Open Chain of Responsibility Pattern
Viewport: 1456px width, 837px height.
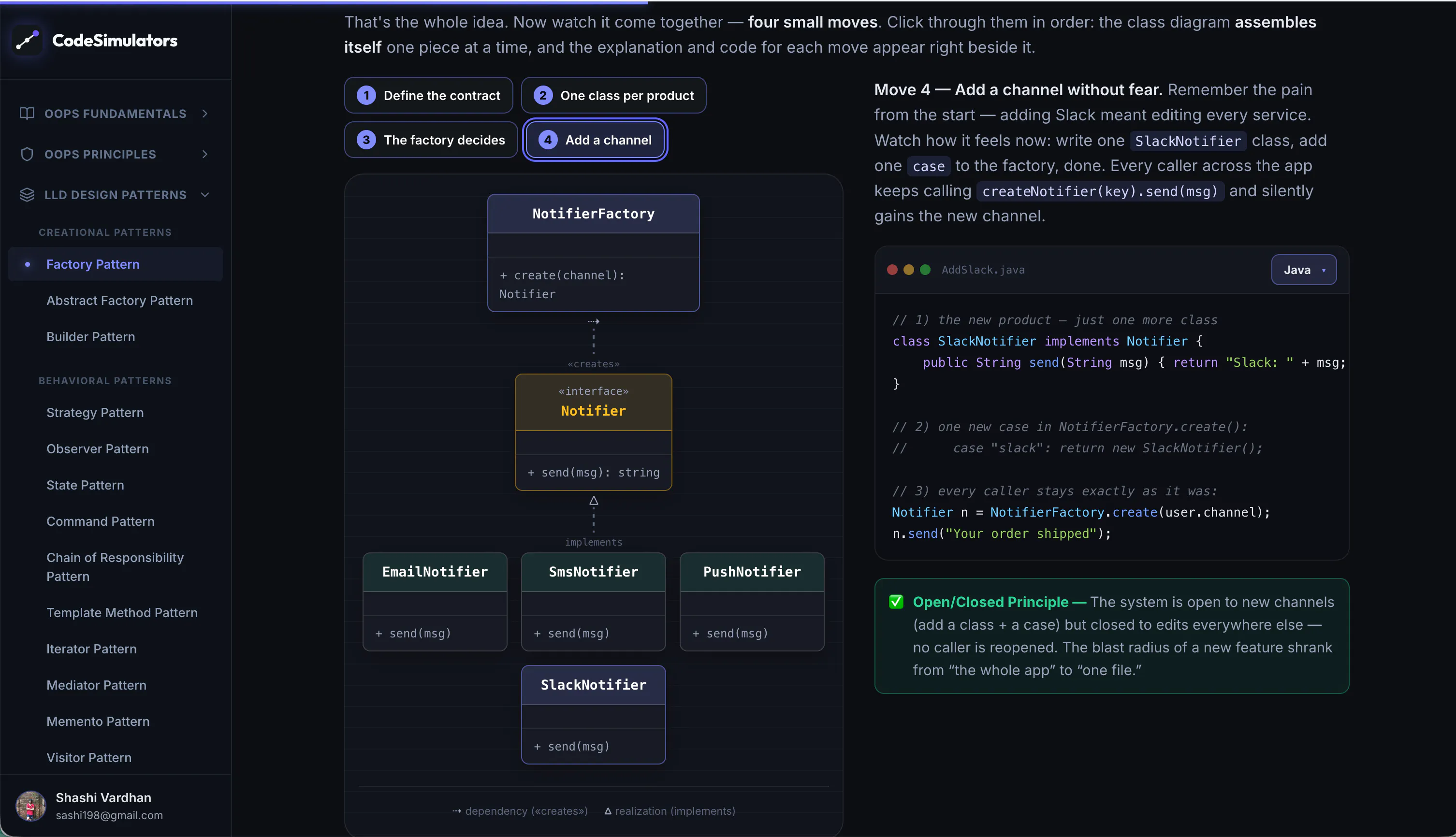pos(115,567)
